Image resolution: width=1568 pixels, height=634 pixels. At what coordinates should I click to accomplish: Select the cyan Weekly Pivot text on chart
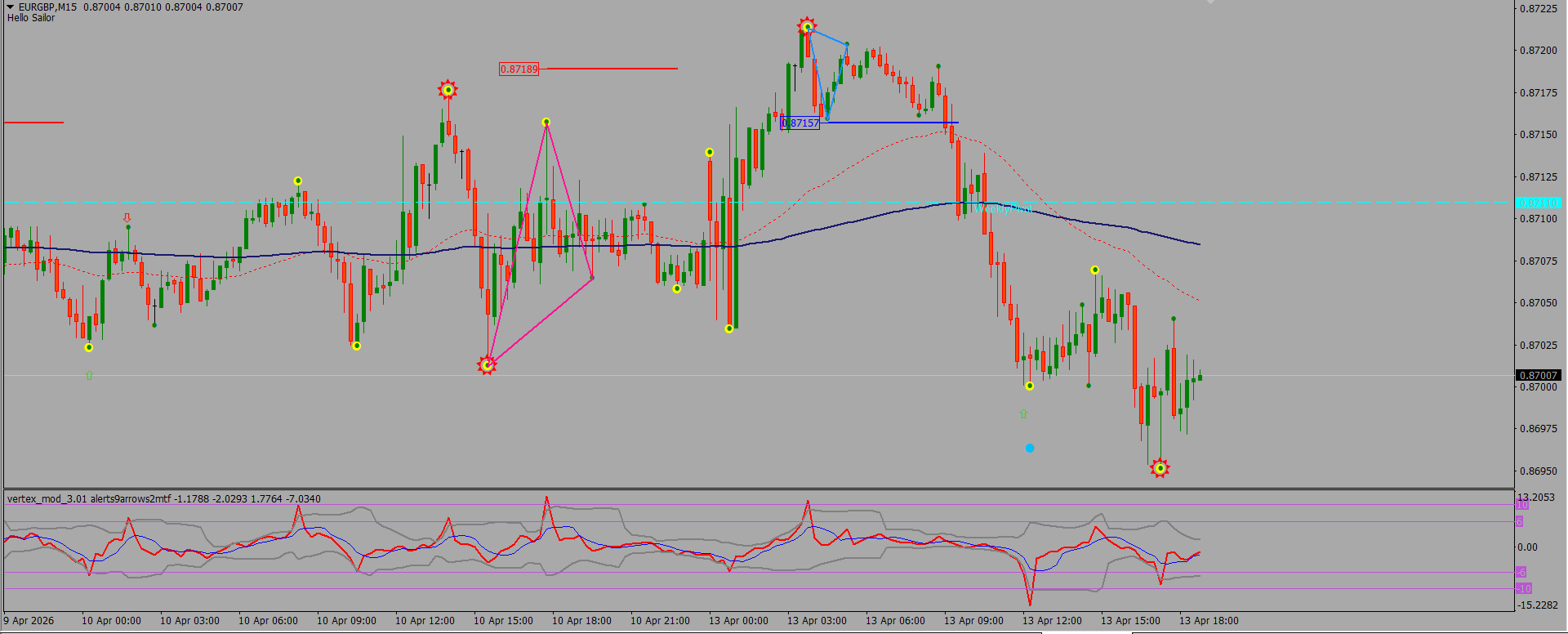pyautogui.click(x=1004, y=209)
